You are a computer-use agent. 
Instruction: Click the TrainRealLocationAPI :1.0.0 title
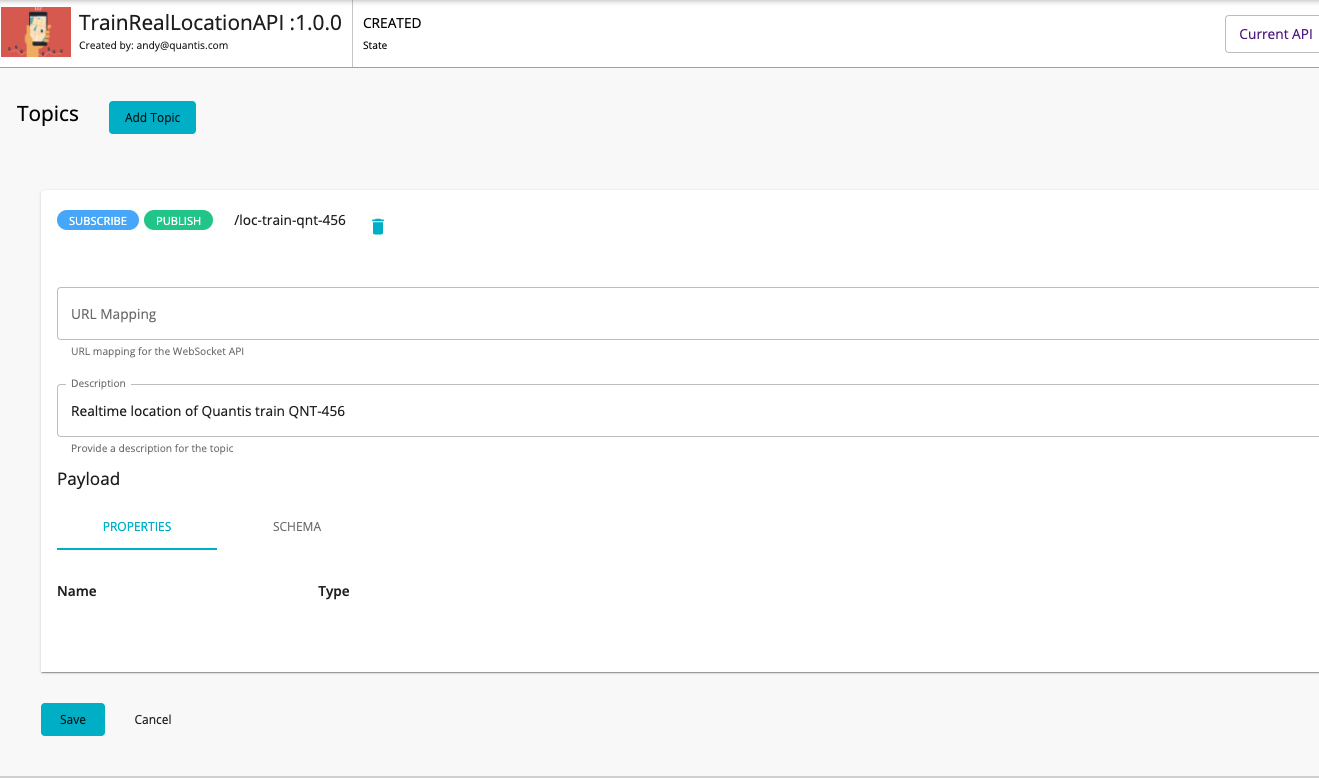pyautogui.click(x=210, y=22)
